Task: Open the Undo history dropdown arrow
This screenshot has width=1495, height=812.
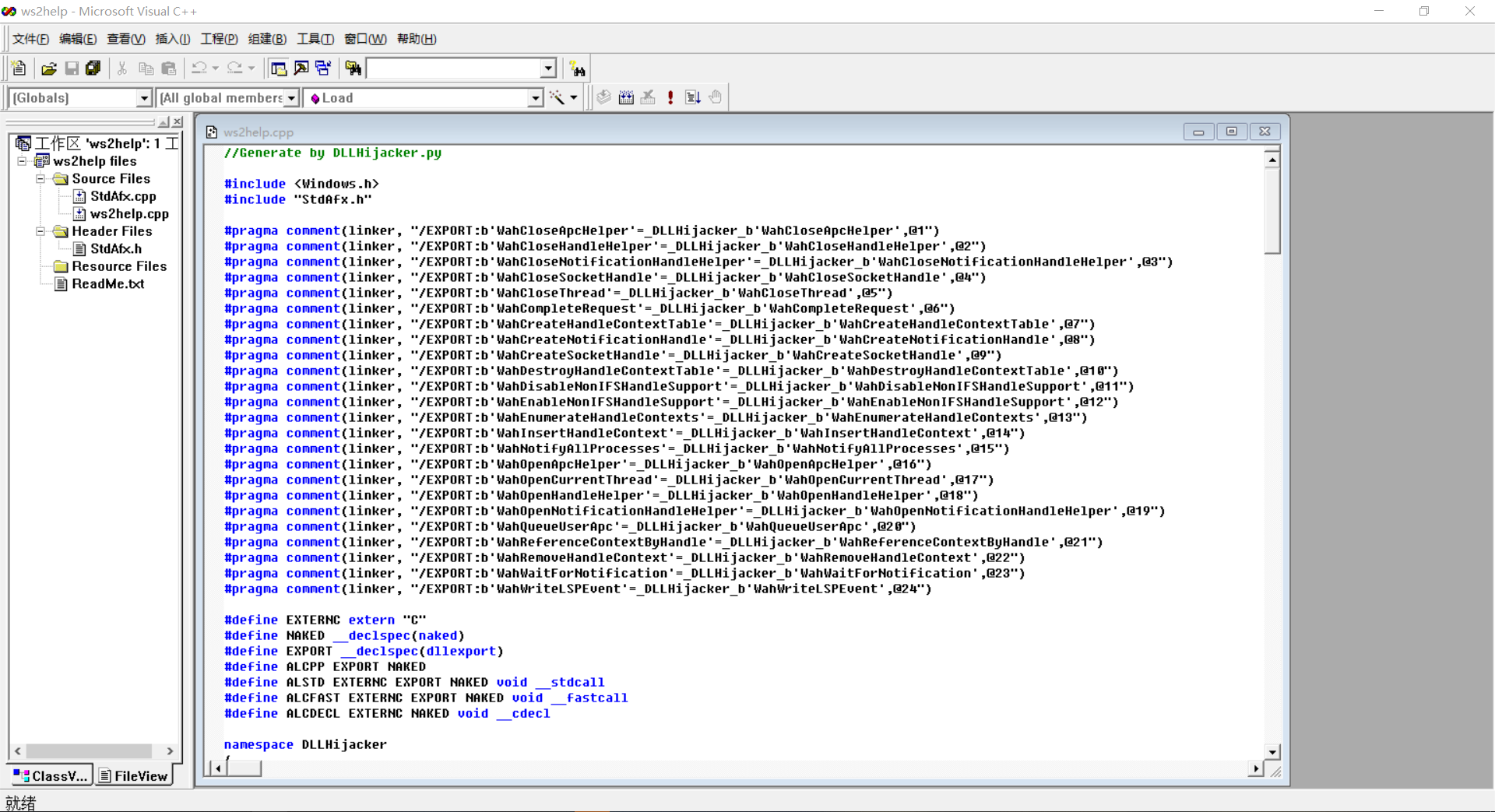Action: pos(216,69)
